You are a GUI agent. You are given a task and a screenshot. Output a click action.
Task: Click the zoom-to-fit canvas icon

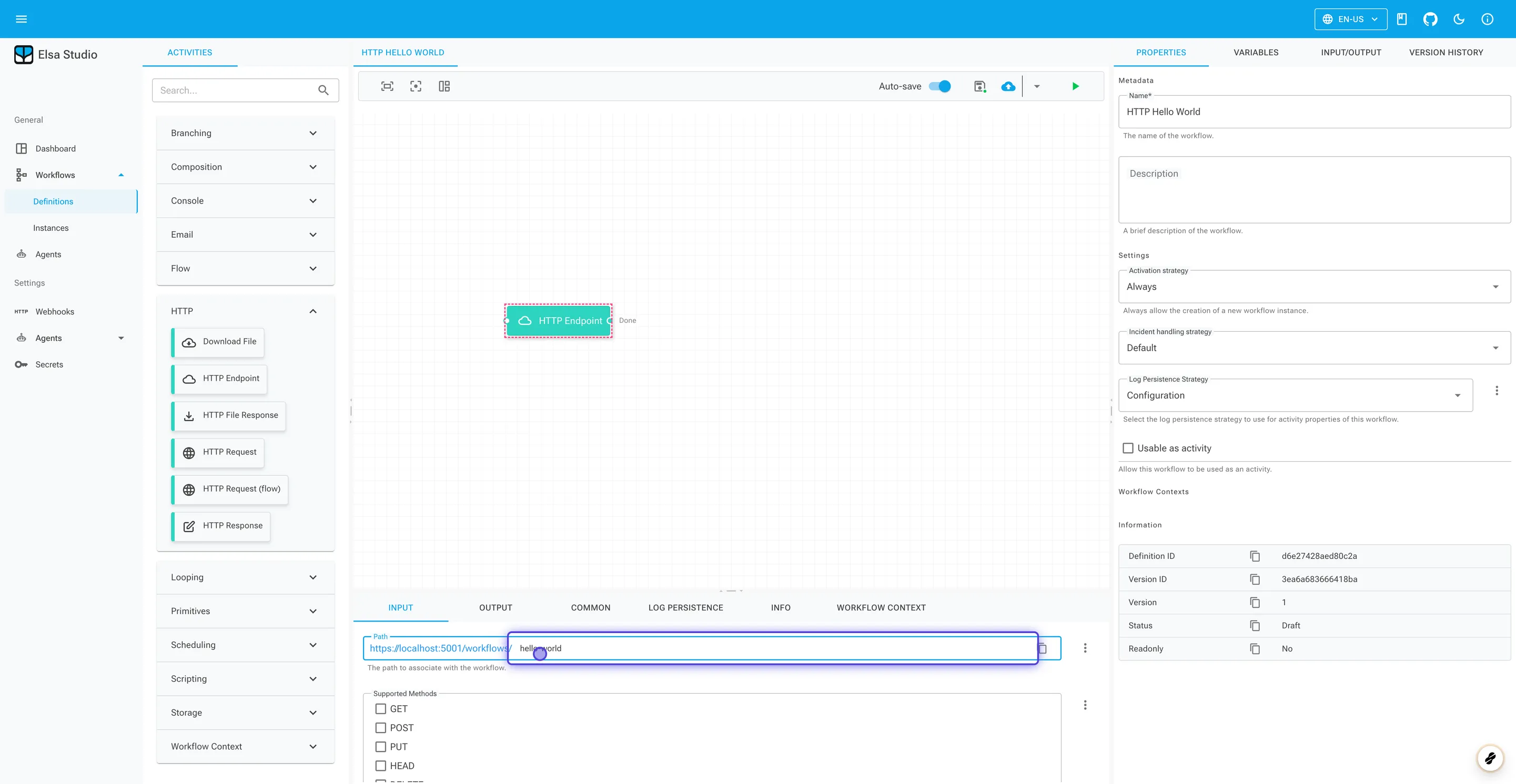pos(387,86)
